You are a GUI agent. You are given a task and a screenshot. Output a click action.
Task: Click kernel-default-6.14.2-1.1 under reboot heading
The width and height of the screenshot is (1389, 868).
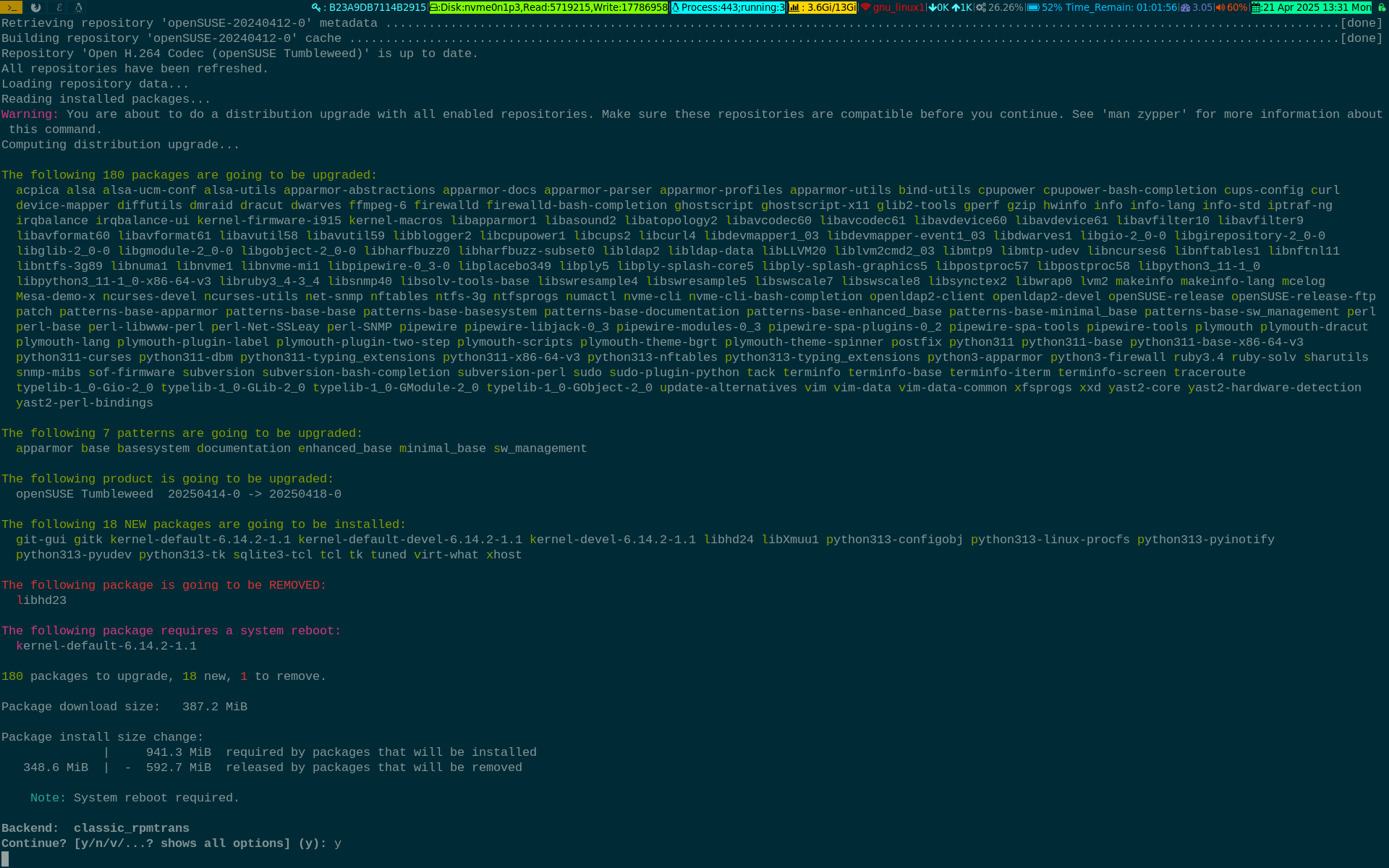click(106, 646)
